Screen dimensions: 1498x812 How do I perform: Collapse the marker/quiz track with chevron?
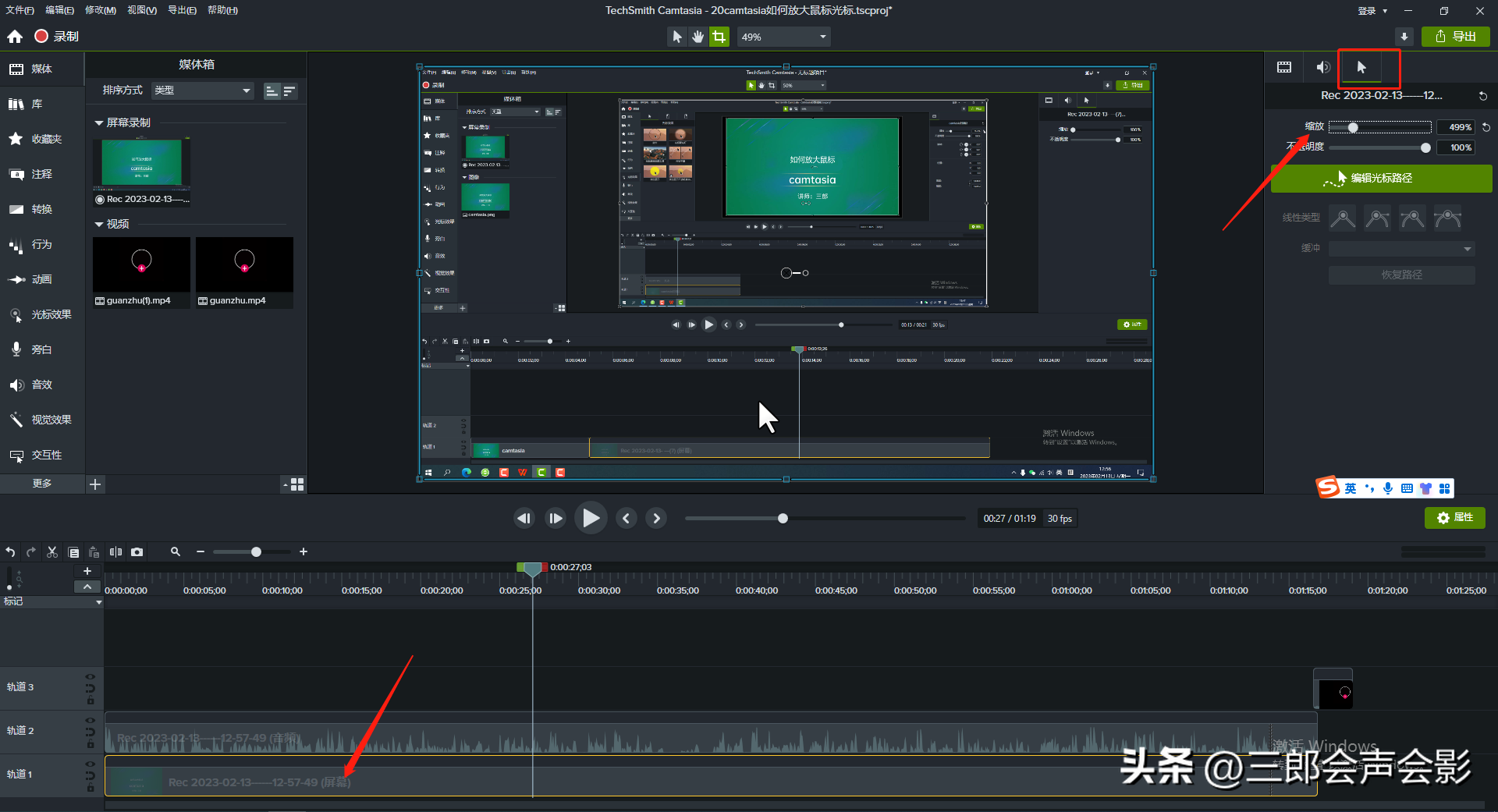tap(87, 587)
